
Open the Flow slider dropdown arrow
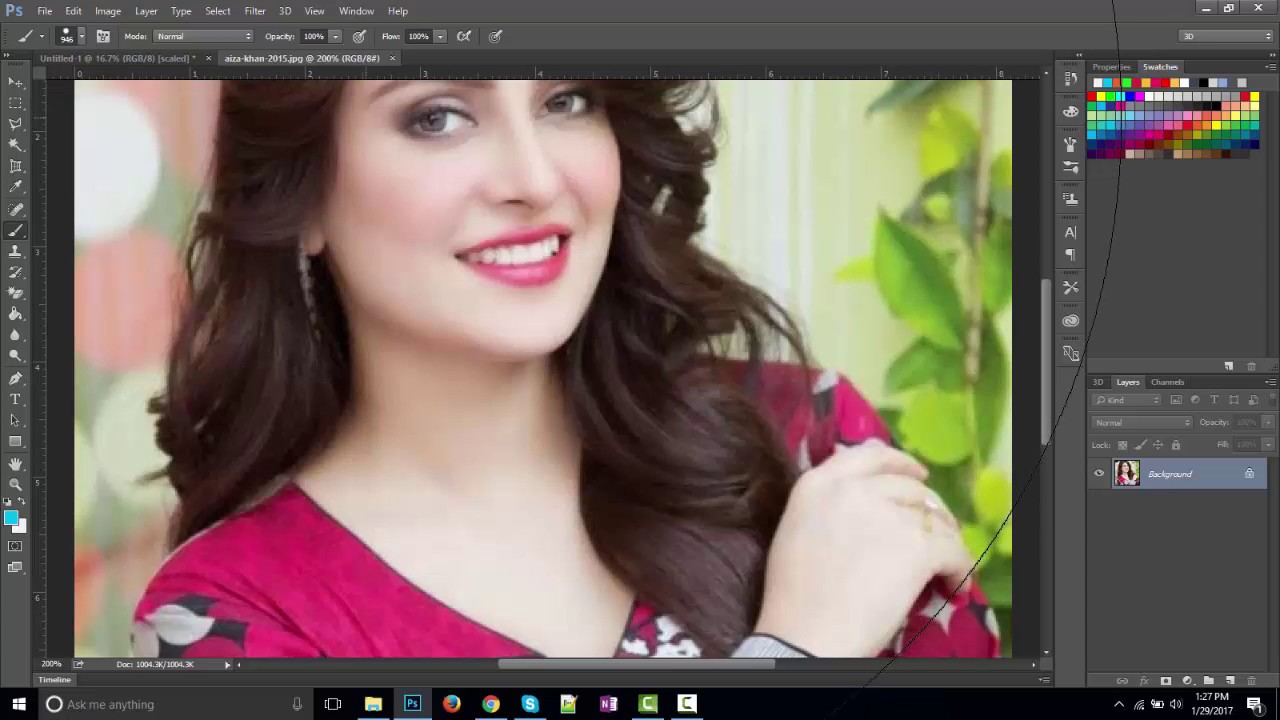tap(439, 36)
